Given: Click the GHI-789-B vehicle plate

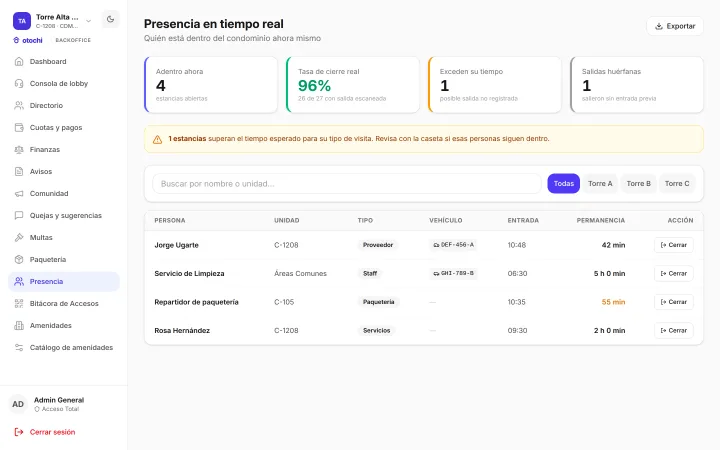Looking at the screenshot, I should tap(453, 274).
